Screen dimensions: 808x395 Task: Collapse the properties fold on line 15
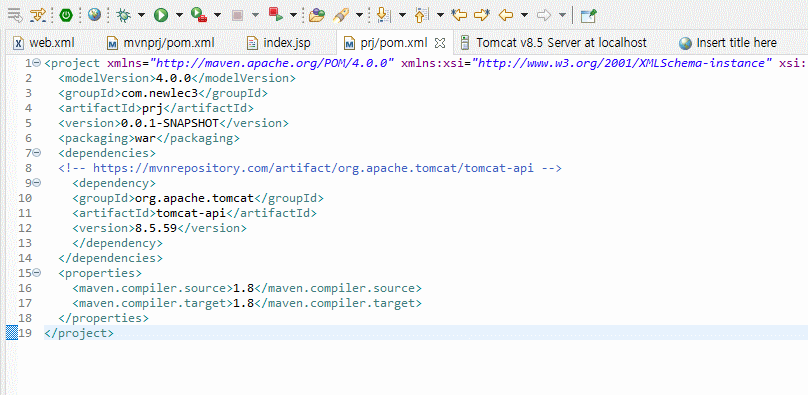(x=36, y=272)
